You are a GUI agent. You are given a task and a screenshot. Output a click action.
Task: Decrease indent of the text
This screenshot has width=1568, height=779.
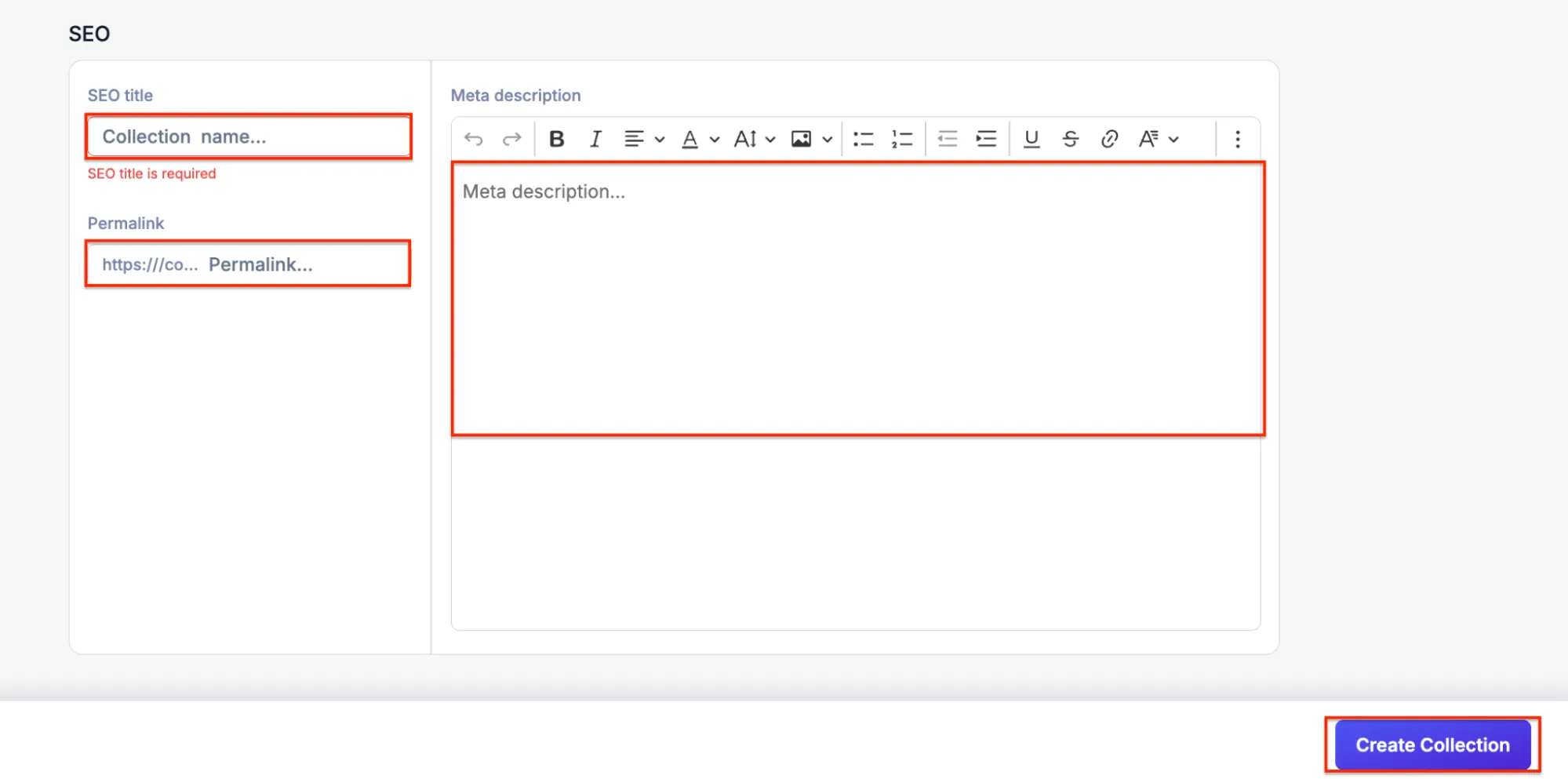[x=948, y=140]
